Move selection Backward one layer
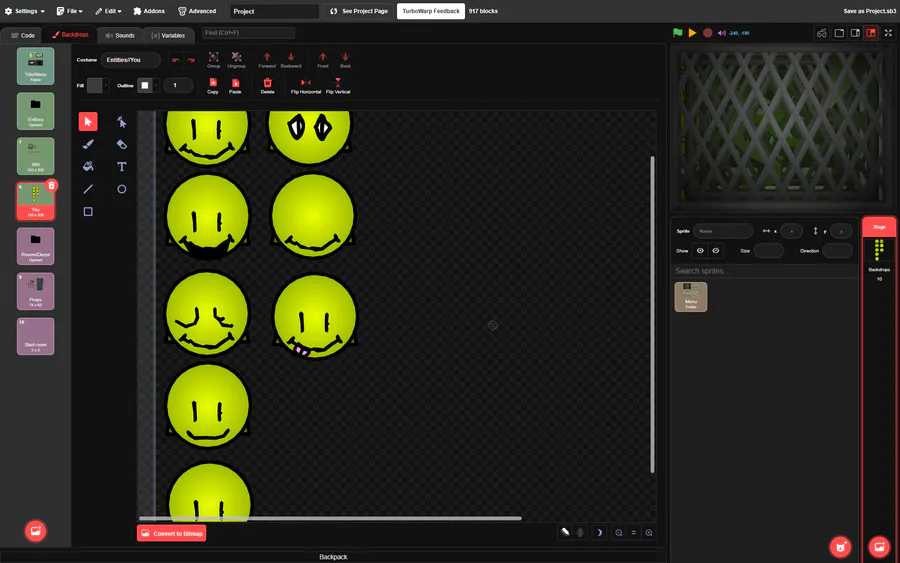Image resolution: width=900 pixels, height=563 pixels. 291,60
